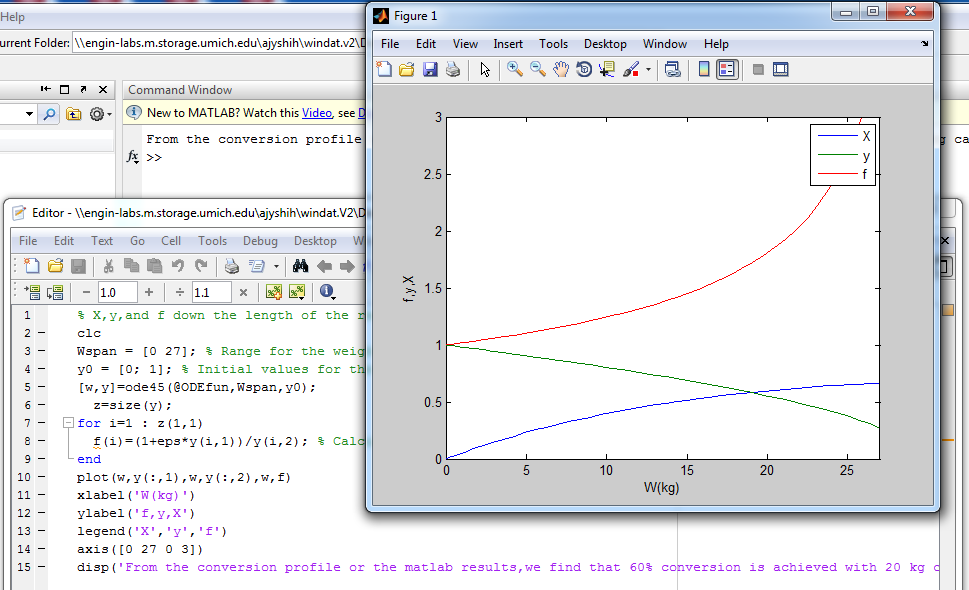Open the Window menu in Figure 1
The width and height of the screenshot is (969, 590).
tap(665, 44)
